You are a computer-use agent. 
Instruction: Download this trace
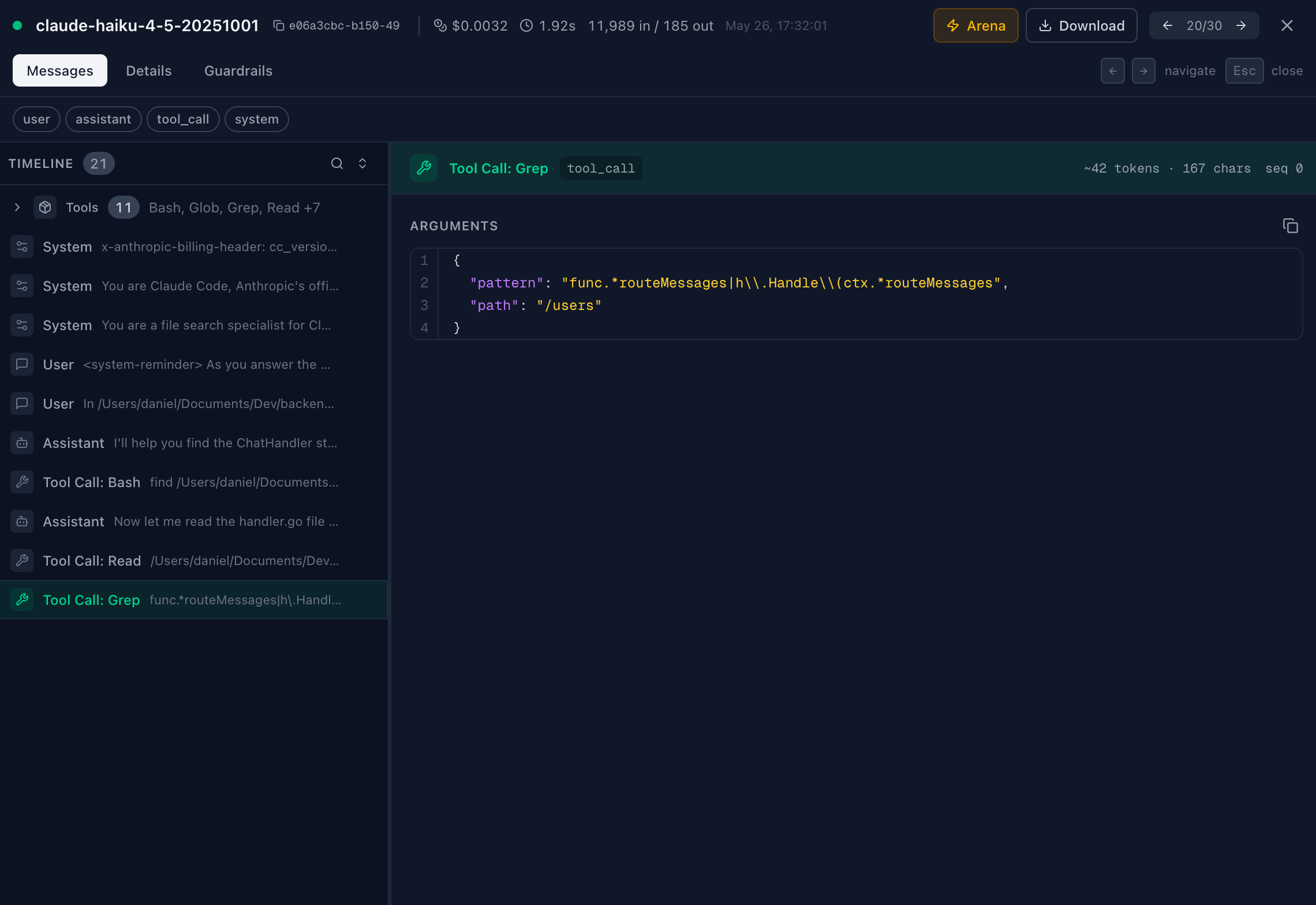[1081, 25]
